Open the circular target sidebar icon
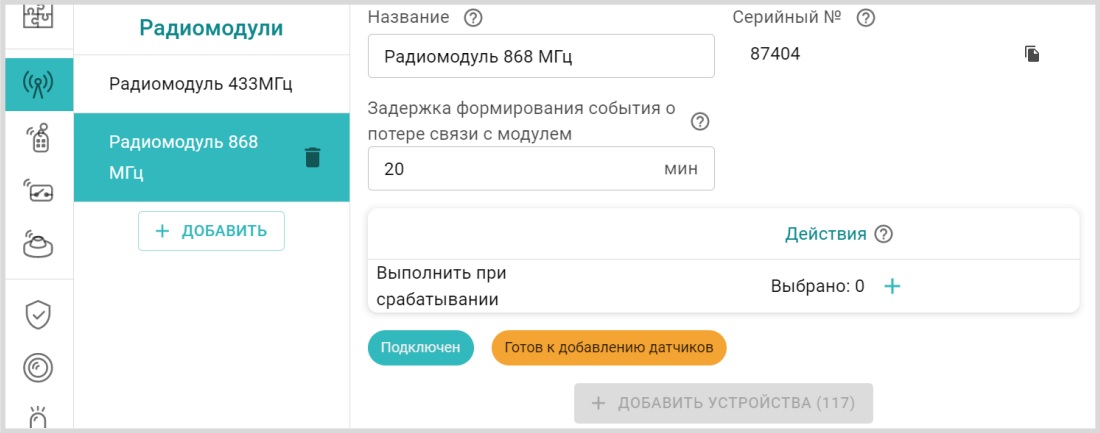1100x433 pixels. (x=39, y=368)
